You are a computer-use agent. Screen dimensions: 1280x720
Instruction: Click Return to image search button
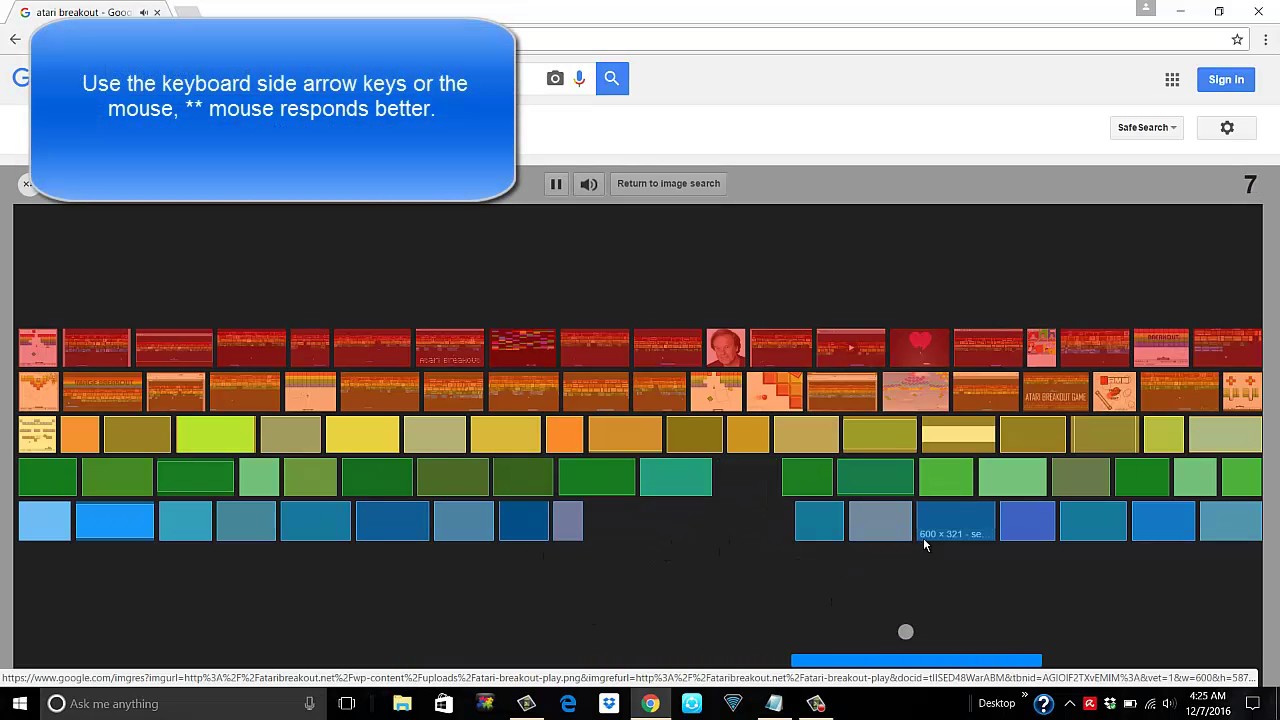pyautogui.click(x=668, y=184)
